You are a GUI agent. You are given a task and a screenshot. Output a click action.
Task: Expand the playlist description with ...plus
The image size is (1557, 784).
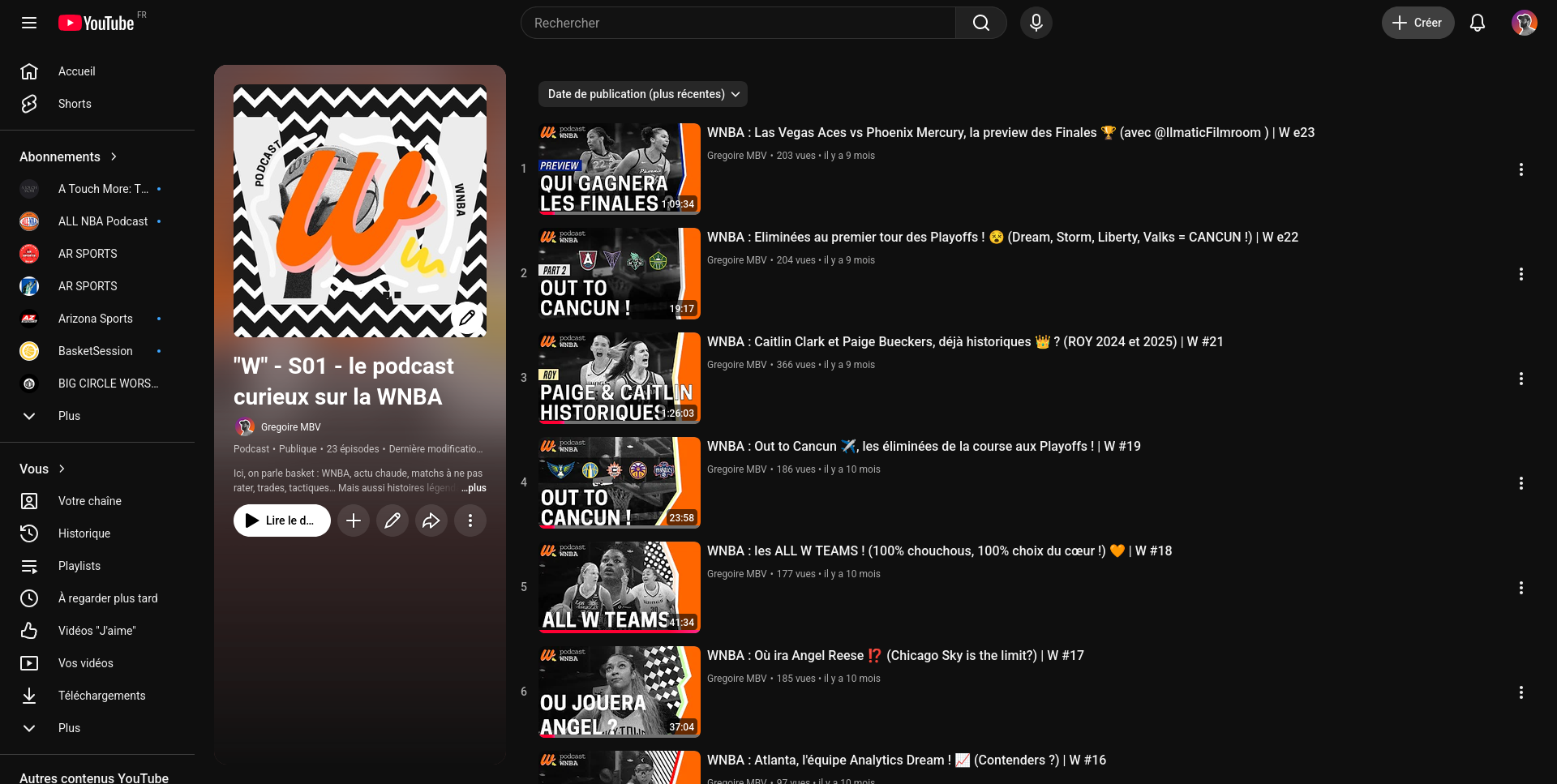tap(474, 488)
